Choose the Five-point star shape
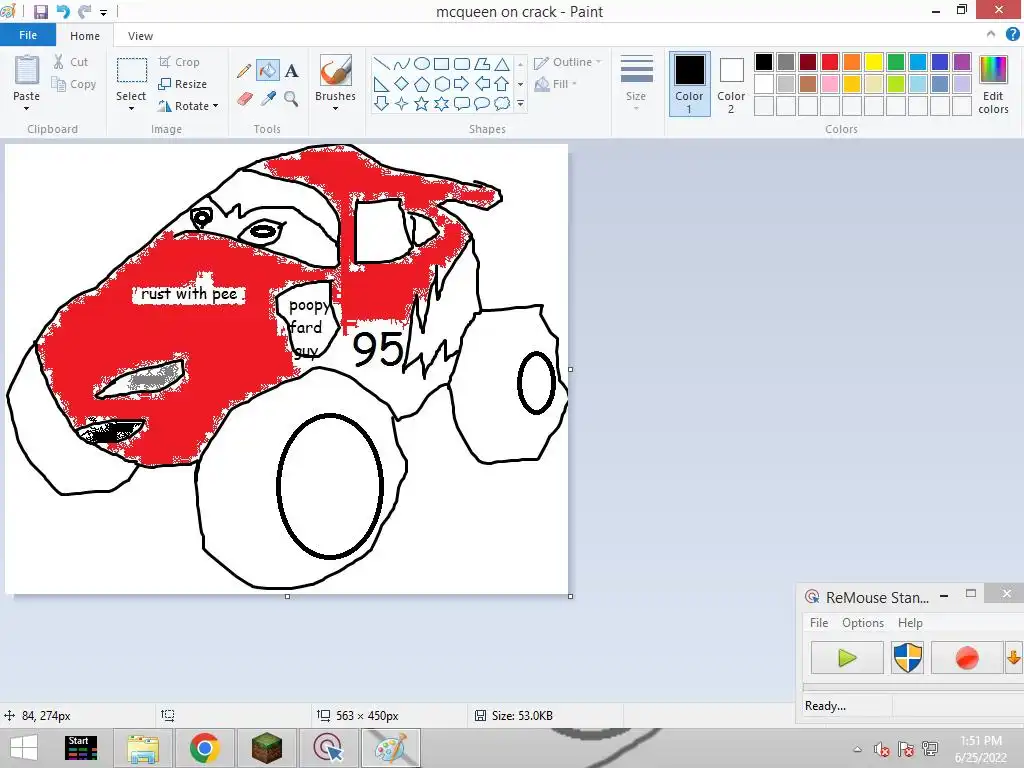 (422, 103)
